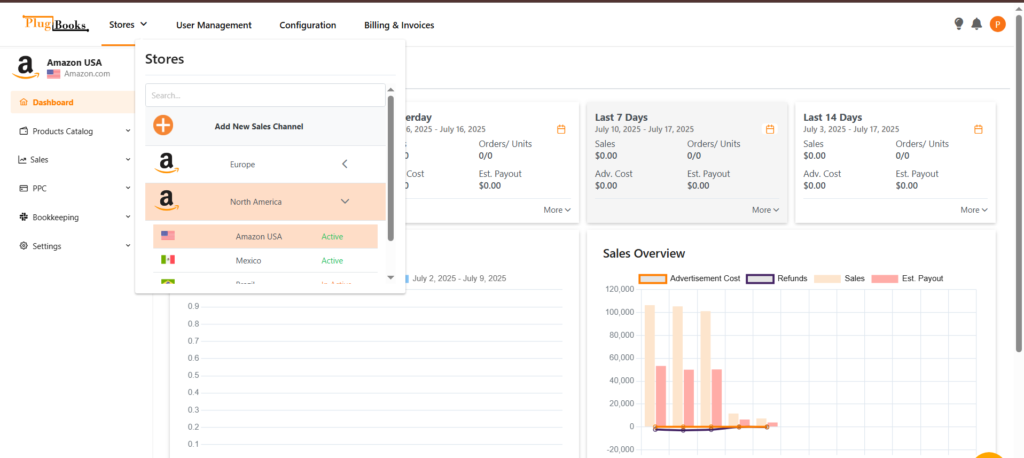Image resolution: width=1024 pixels, height=458 pixels.
Task: Click the Mexico flag icon
Action: point(168,259)
